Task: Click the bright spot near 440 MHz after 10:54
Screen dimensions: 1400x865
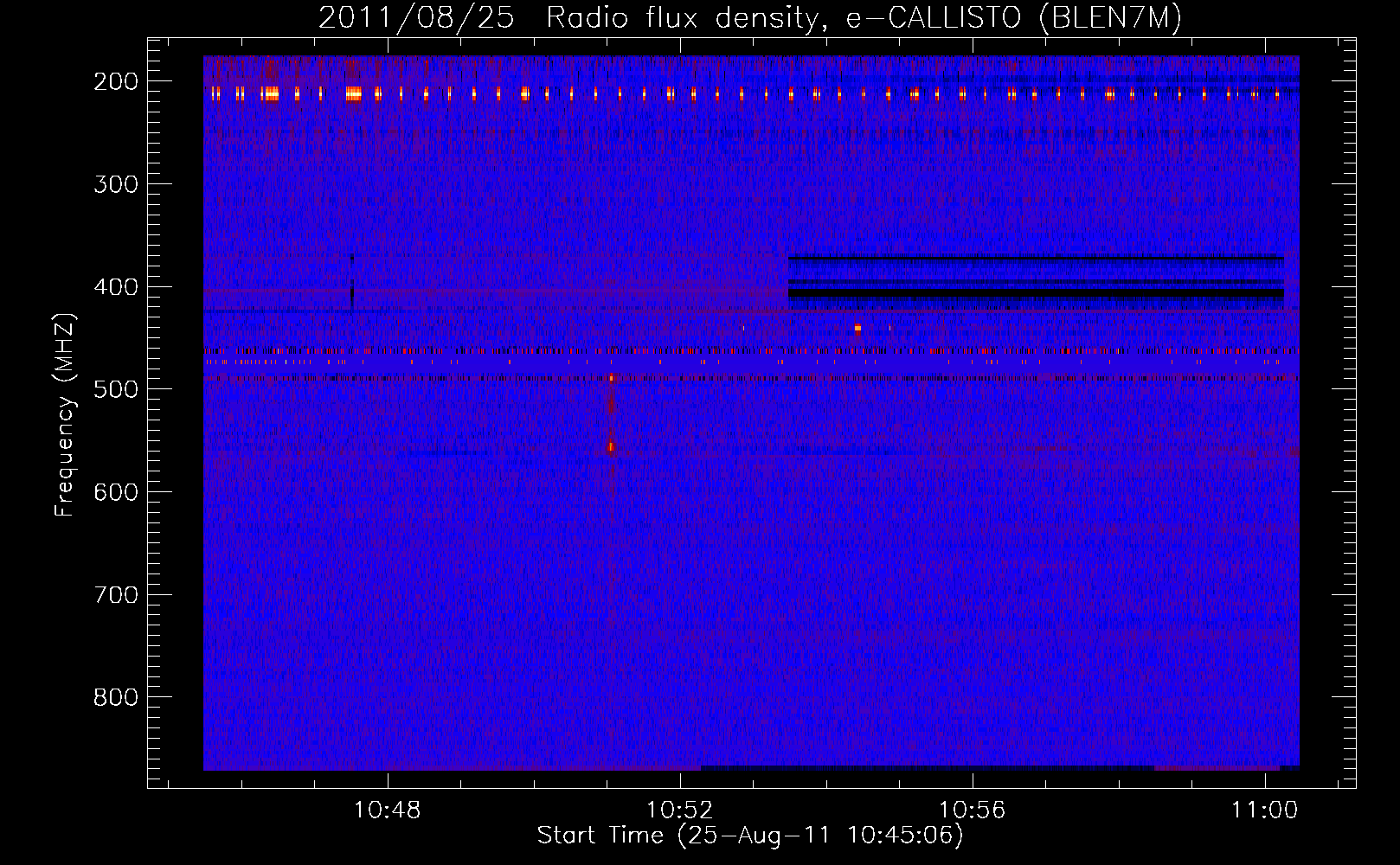Action: click(x=857, y=328)
